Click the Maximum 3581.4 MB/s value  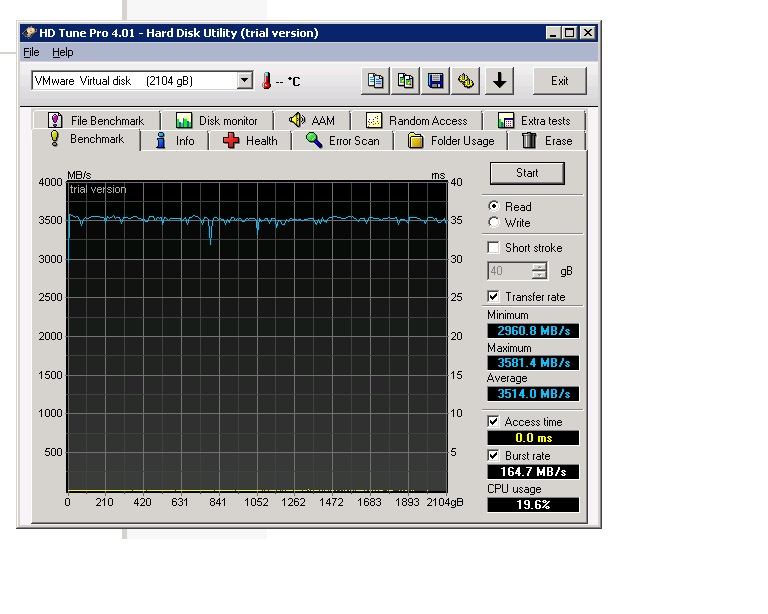coord(533,363)
